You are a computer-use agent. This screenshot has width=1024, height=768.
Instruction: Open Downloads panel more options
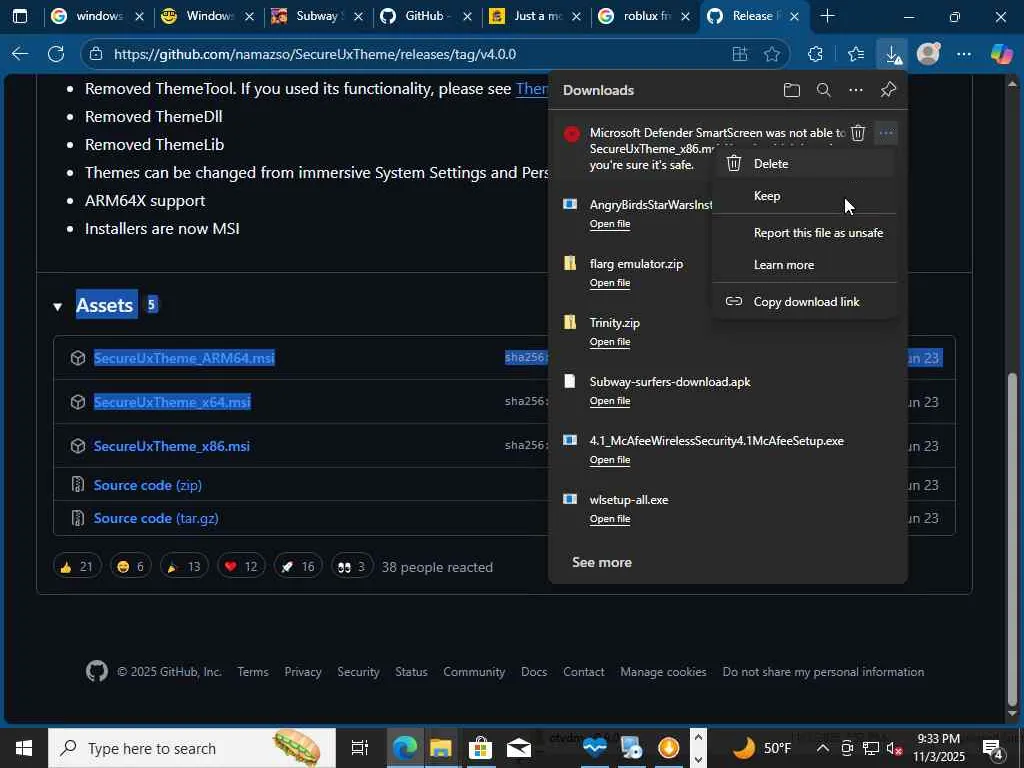click(x=856, y=90)
